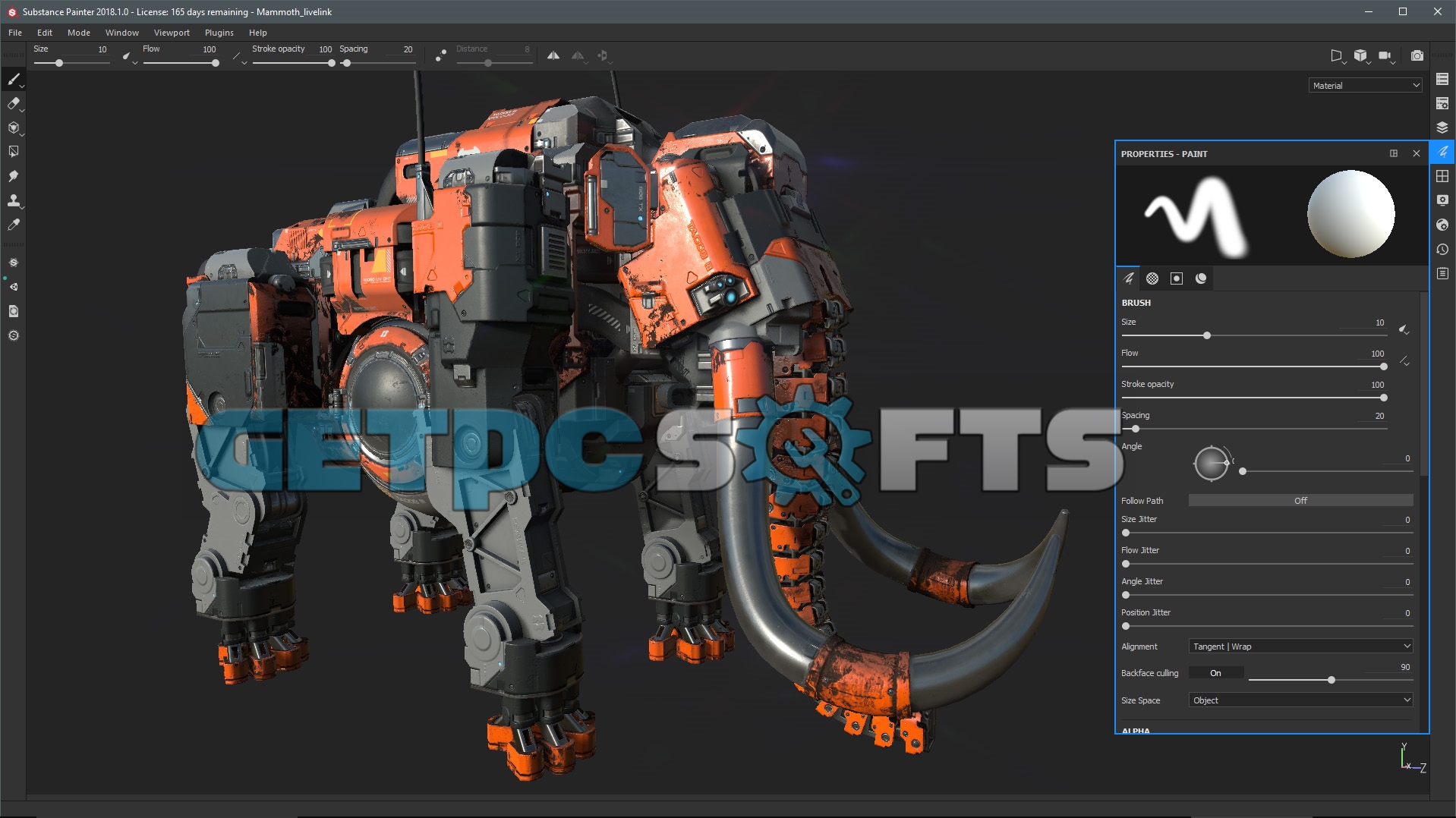The image size is (1456, 818).
Task: Switch to the Material properties tab
Action: (1201, 278)
